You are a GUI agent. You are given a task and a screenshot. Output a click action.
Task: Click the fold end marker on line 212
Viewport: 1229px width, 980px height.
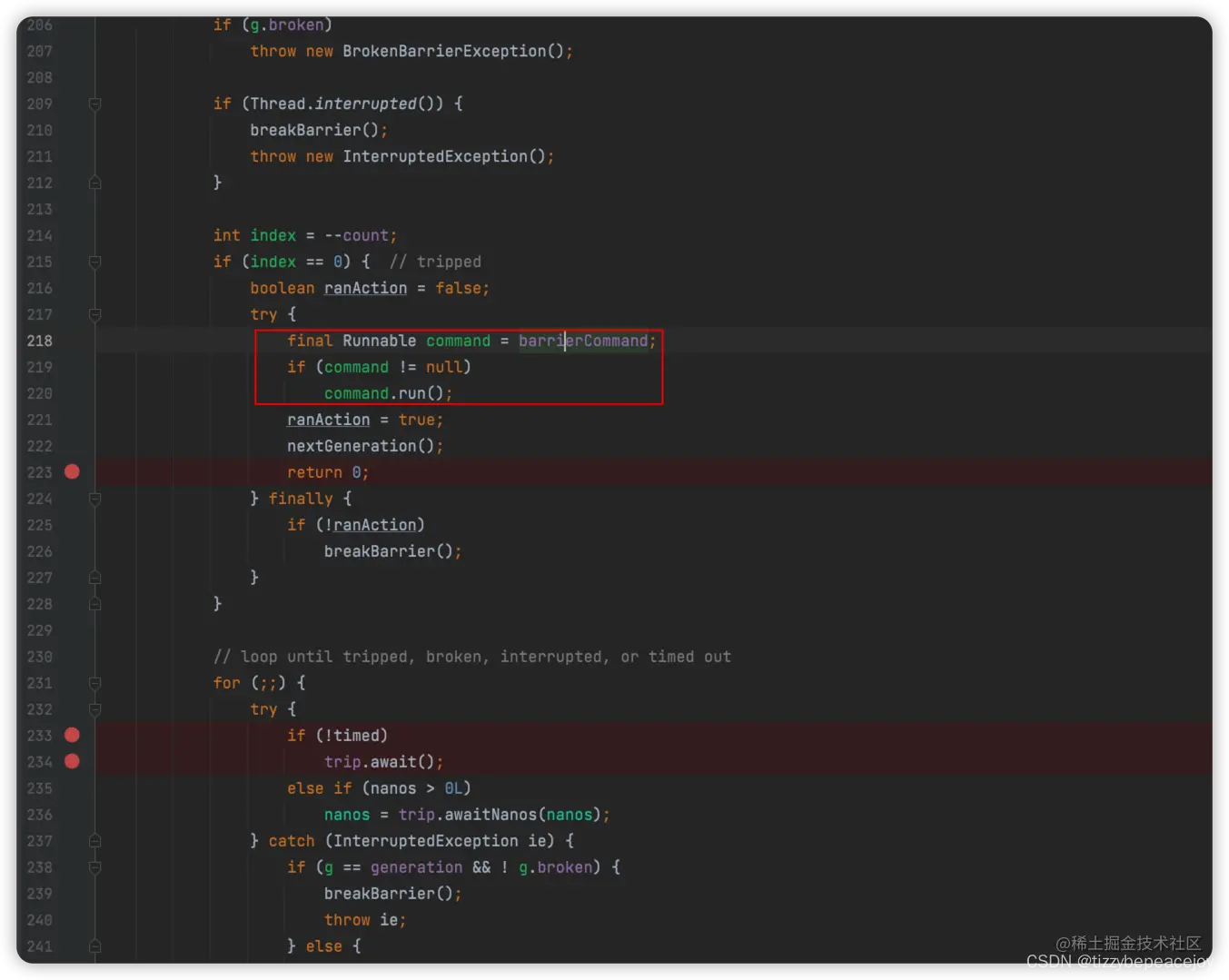pyautogui.click(x=94, y=183)
